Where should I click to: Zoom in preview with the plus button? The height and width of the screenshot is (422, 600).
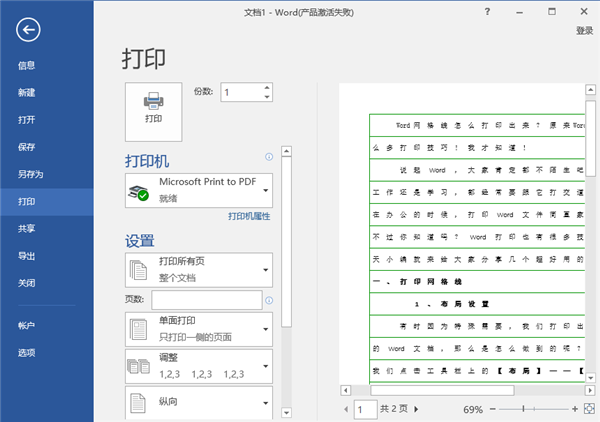pyautogui.click(x=575, y=409)
